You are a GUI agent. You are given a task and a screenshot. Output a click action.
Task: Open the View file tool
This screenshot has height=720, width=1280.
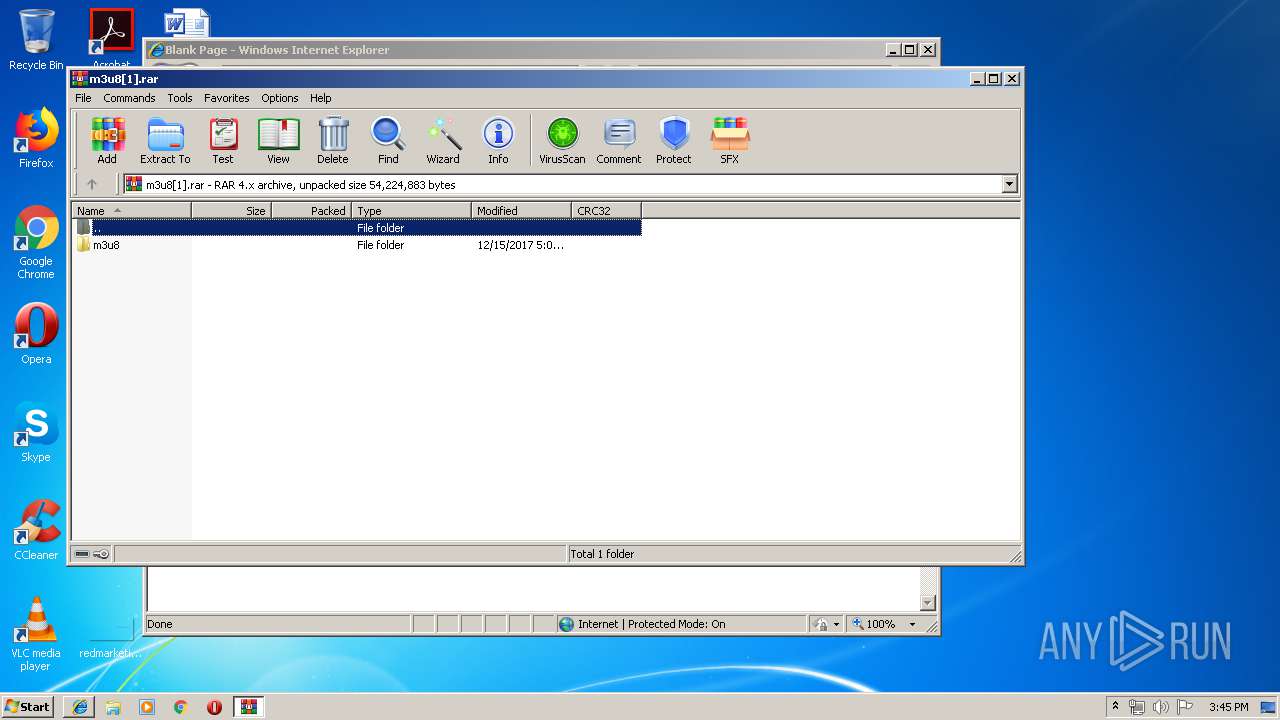click(278, 140)
